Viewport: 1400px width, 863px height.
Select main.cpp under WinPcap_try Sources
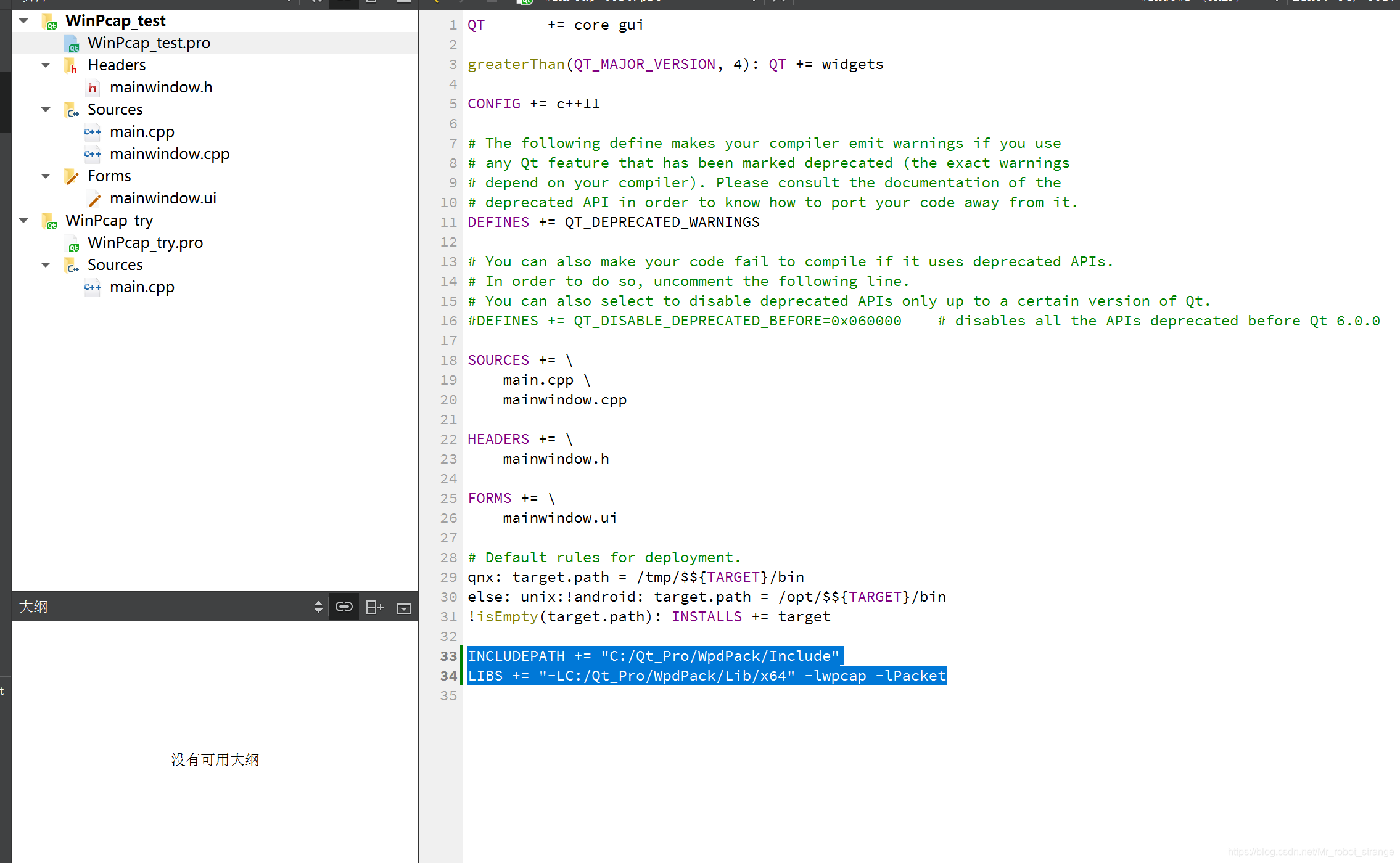(x=142, y=287)
